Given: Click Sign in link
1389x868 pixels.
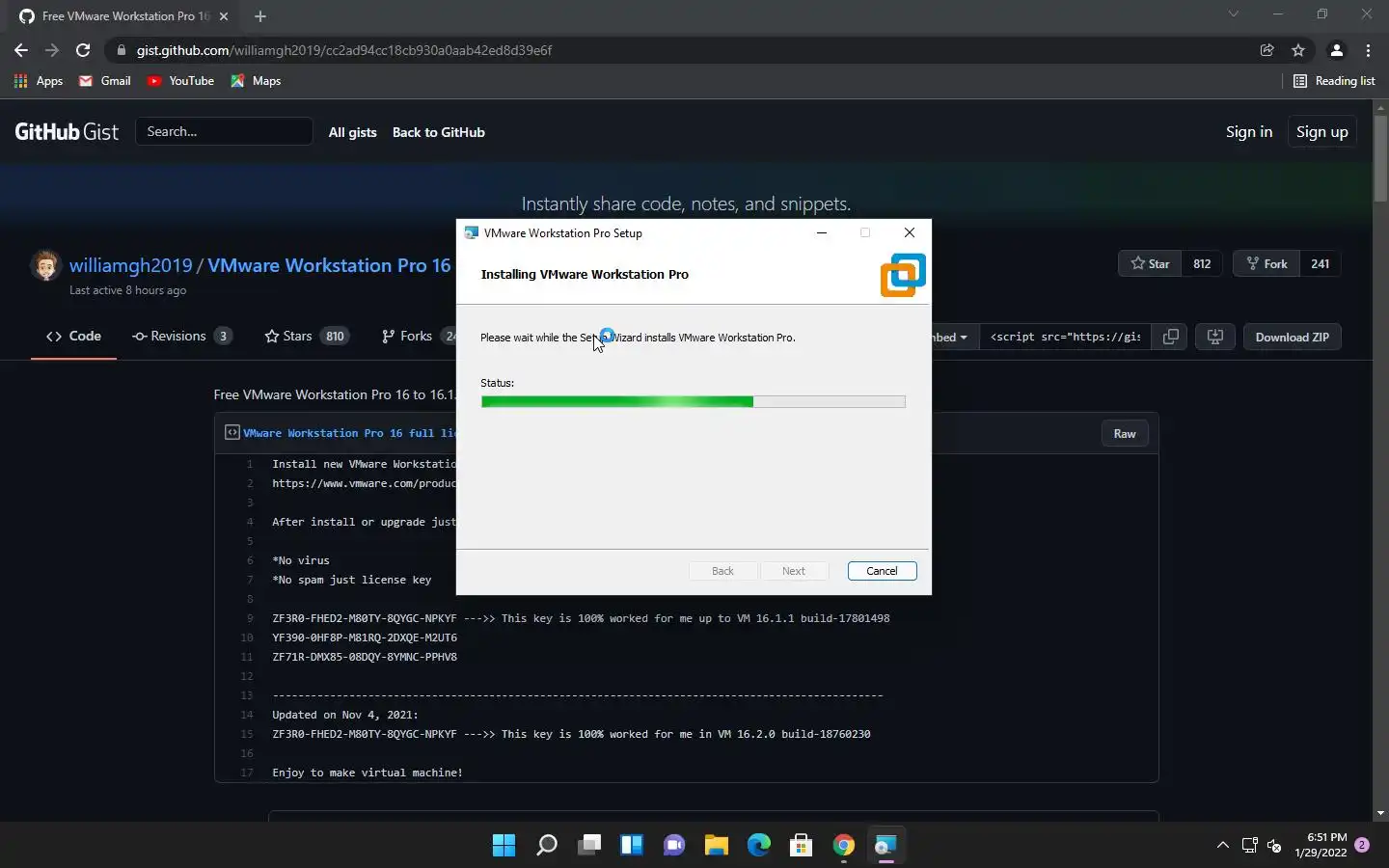Looking at the screenshot, I should click(1248, 132).
